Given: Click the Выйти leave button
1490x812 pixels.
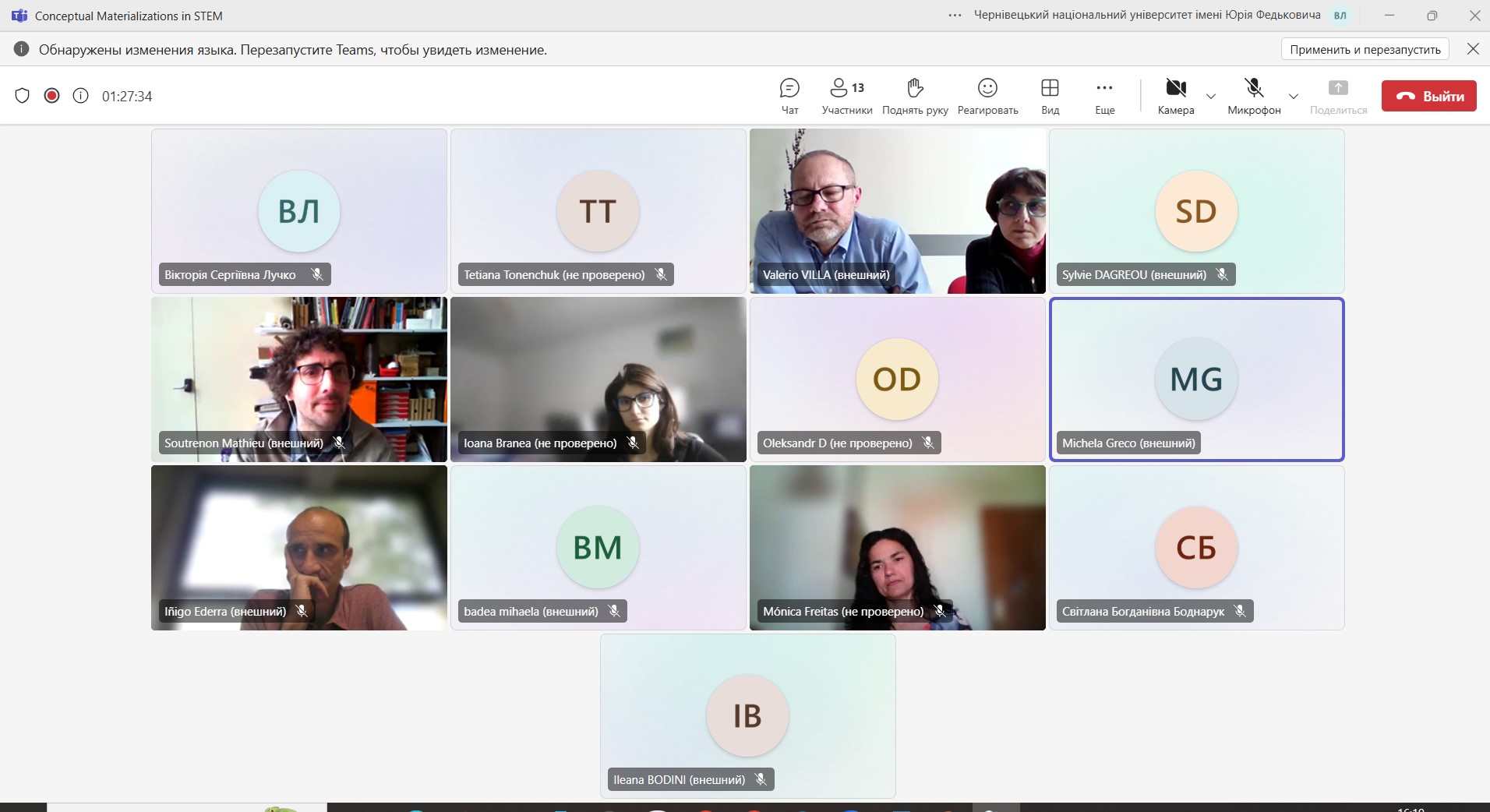Looking at the screenshot, I should [x=1429, y=96].
